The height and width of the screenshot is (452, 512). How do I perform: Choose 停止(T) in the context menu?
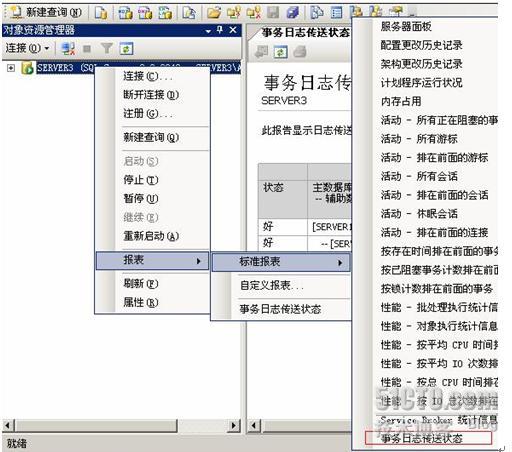pyautogui.click(x=153, y=180)
